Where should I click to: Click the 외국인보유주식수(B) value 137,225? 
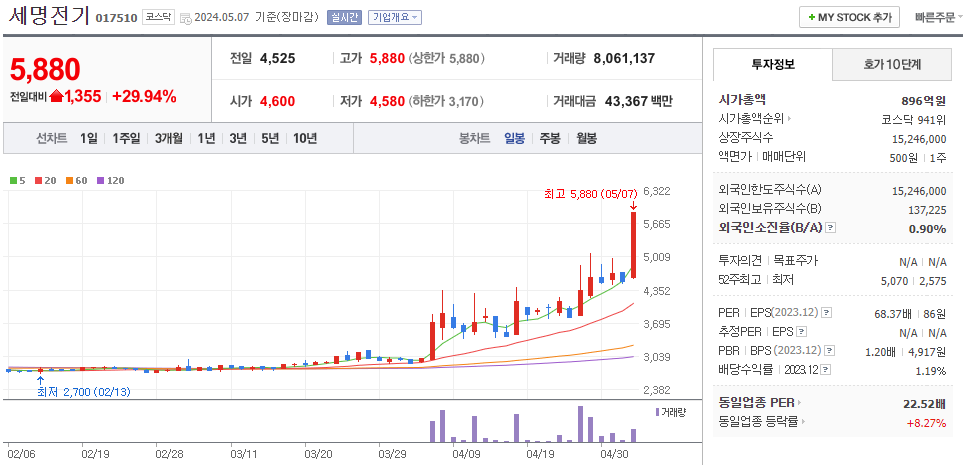point(927,210)
